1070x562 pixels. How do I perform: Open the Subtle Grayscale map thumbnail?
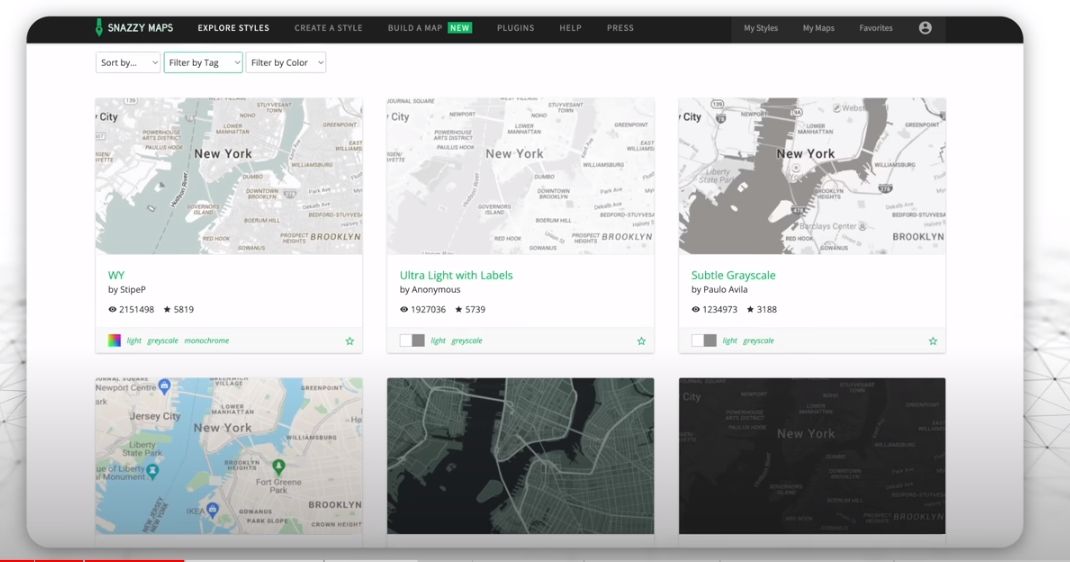[811, 176]
